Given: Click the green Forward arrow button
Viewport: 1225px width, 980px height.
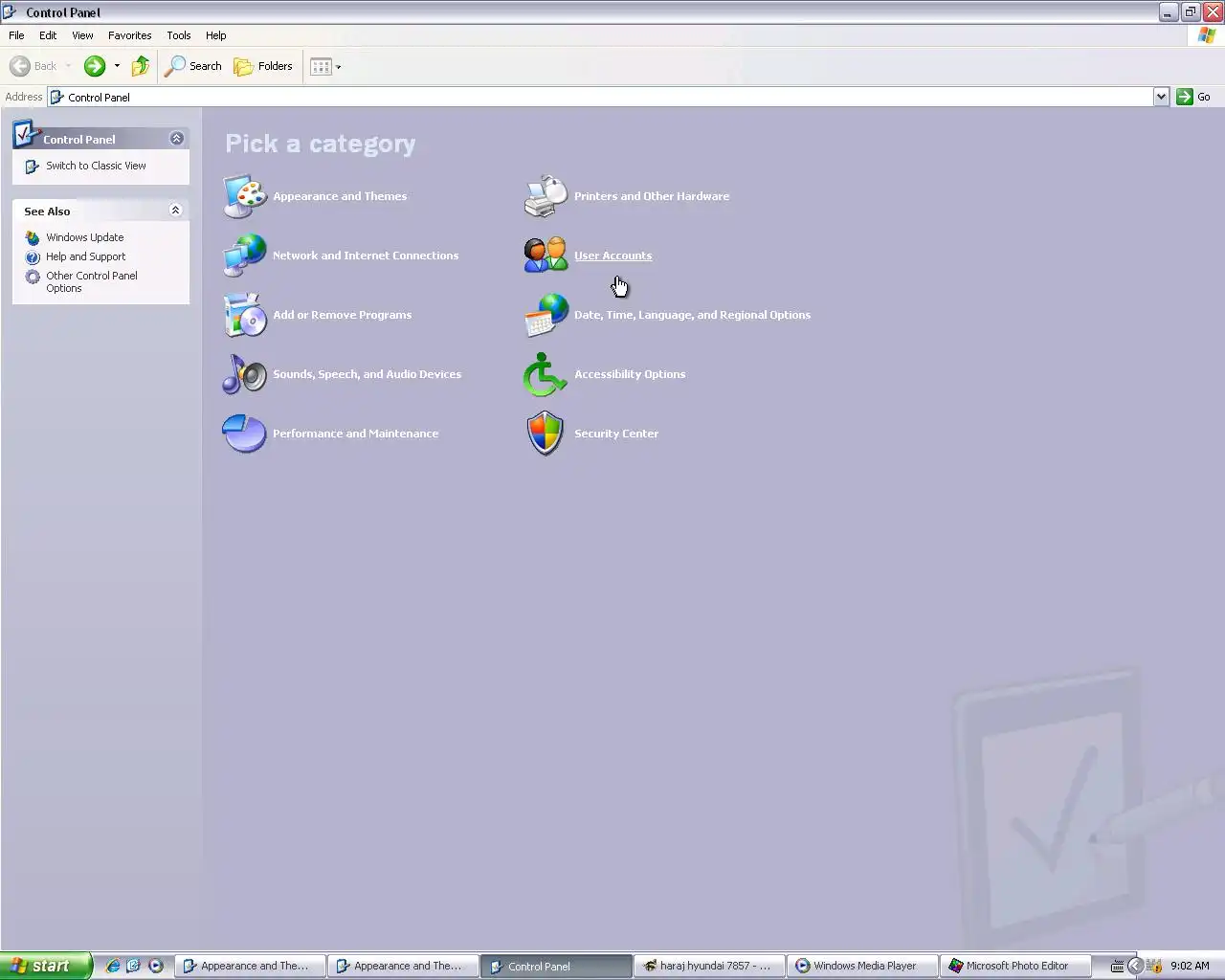Looking at the screenshot, I should pos(95,66).
